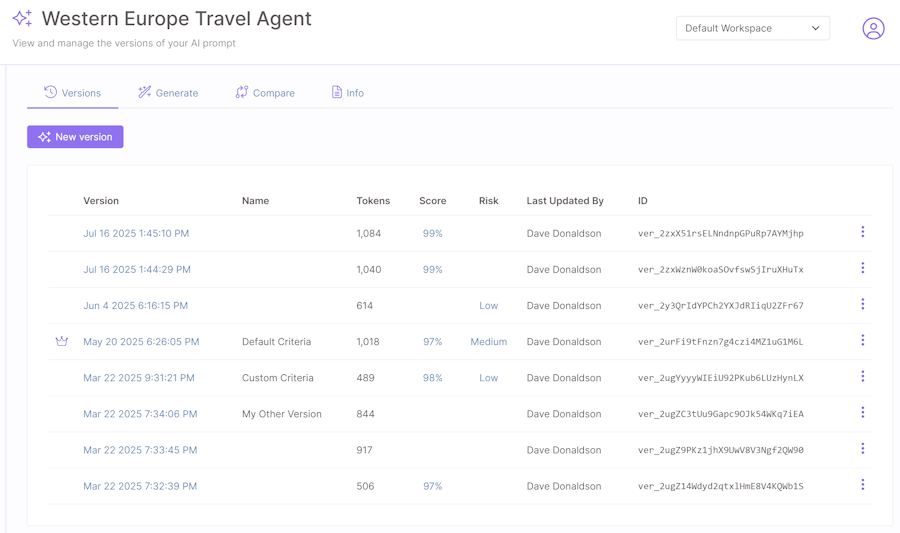Open three-dot menu for Default Criteria row
900x533 pixels.
(862, 341)
